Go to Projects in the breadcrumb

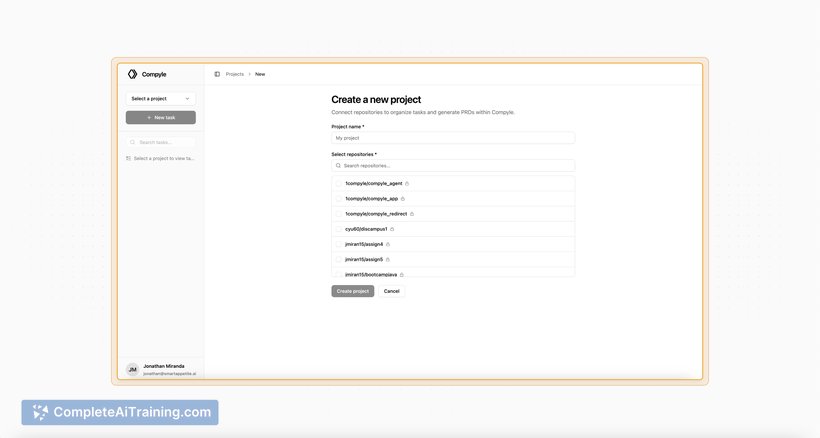click(x=235, y=74)
